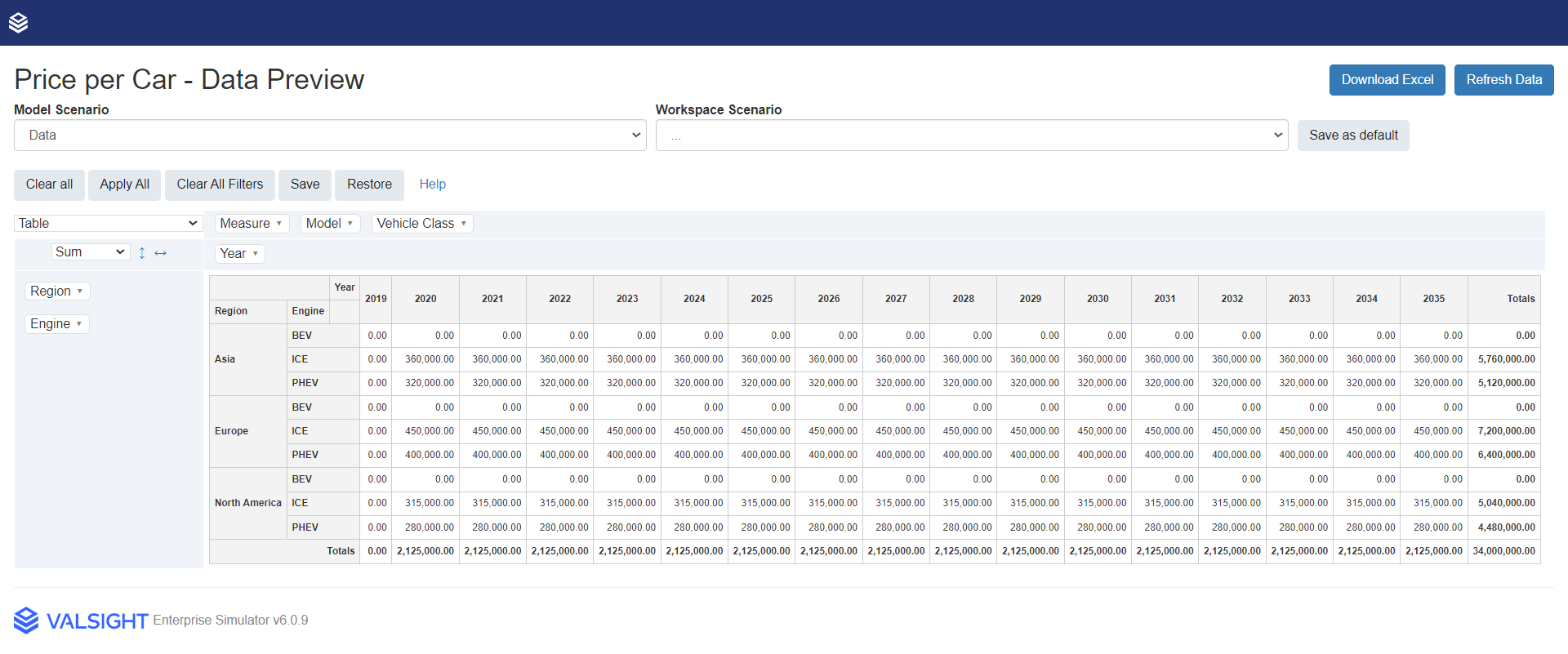Image resolution: width=1568 pixels, height=654 pixels.
Task: Click the grand total cell 34,000,000.00
Action: point(1503,551)
